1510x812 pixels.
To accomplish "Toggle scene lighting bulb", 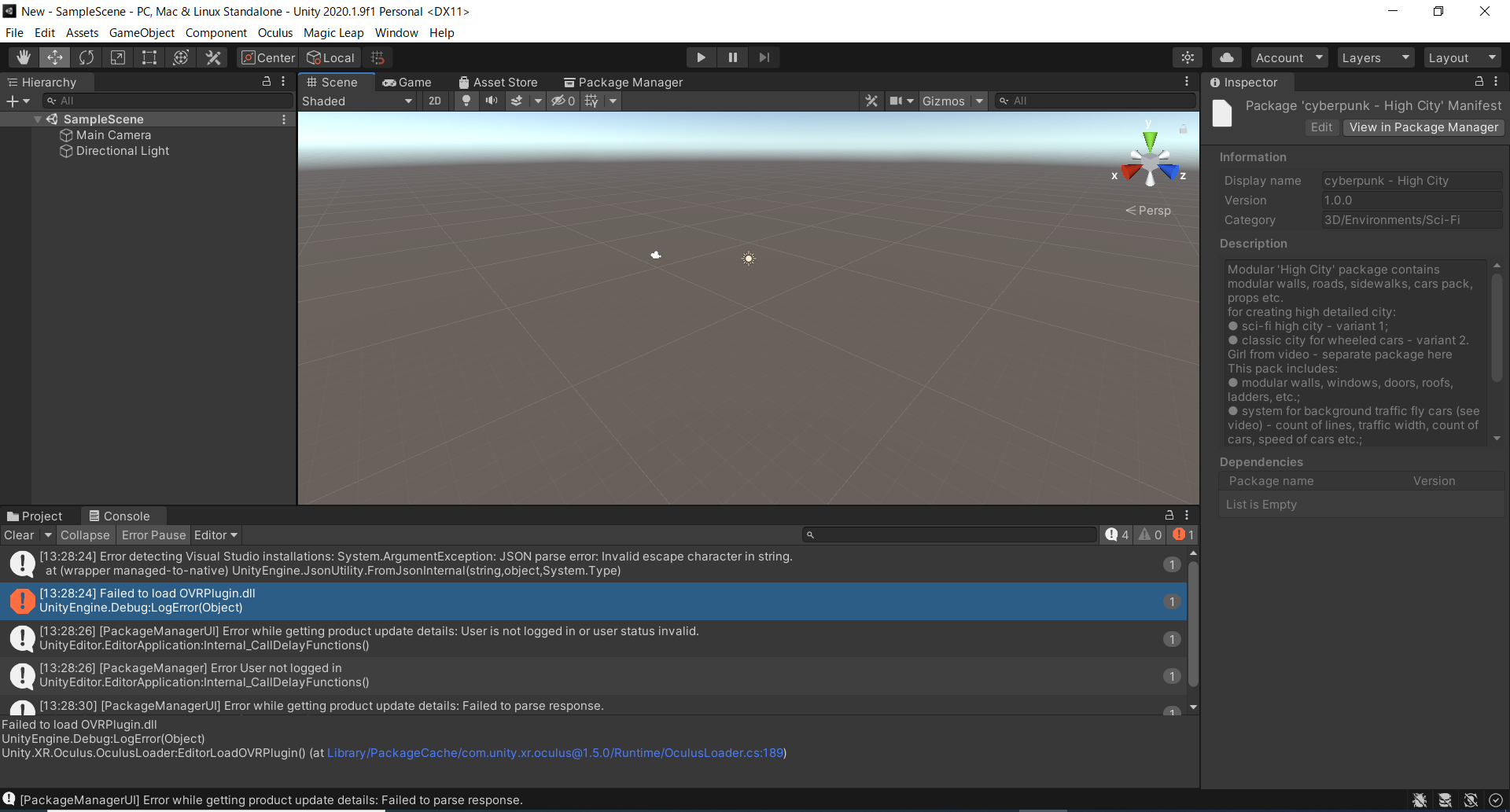I will tap(466, 101).
